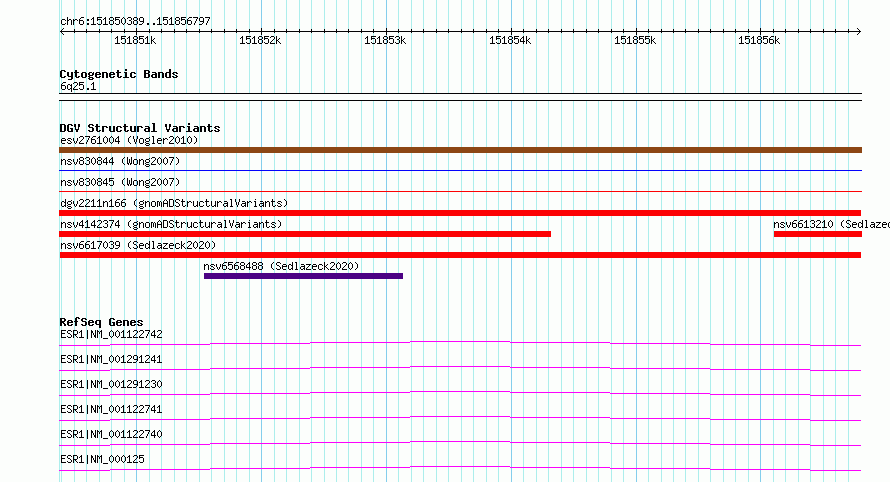Image resolution: width=890 pixels, height=482 pixels.
Task: Click the ruler's left arrow end
Action: click(x=62, y=31)
